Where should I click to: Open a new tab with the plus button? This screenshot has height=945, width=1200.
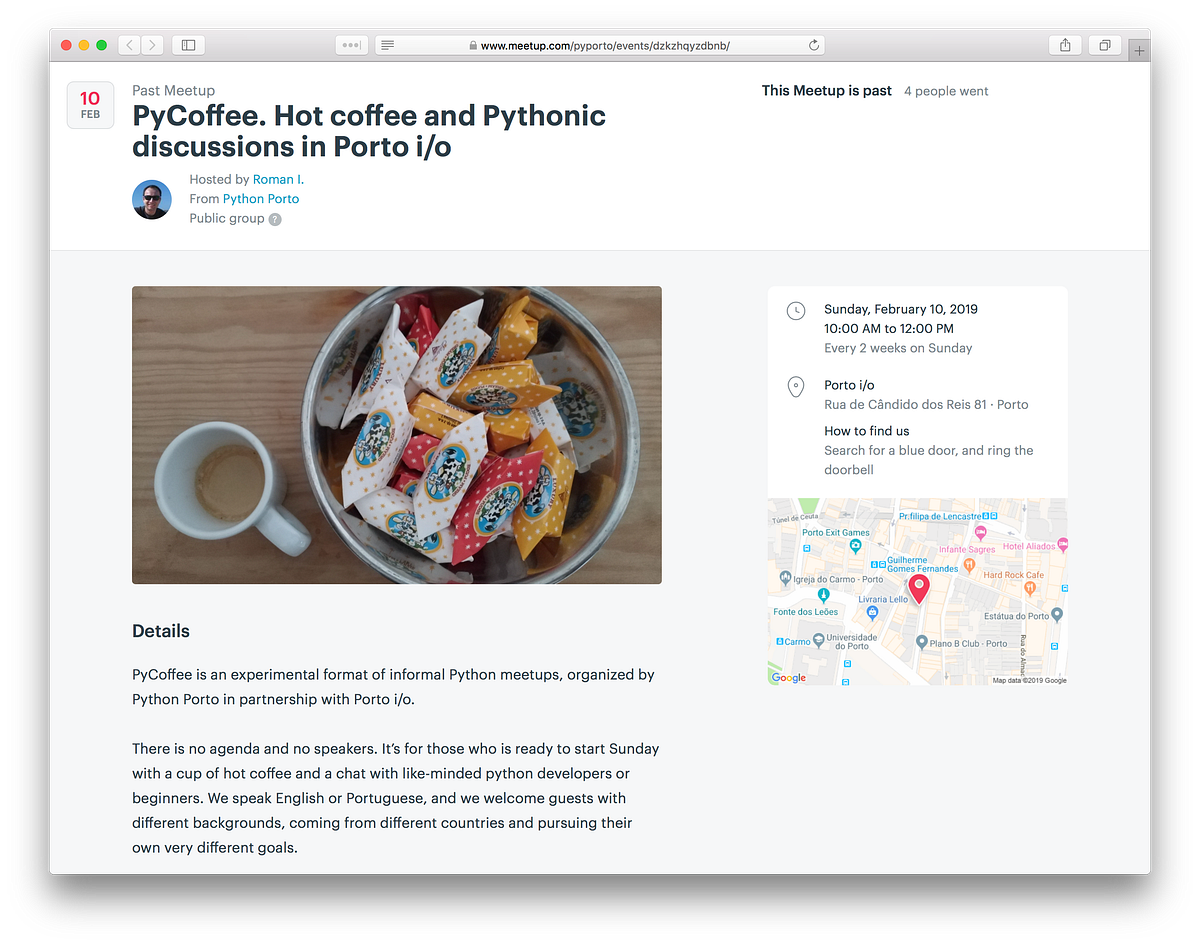[1139, 51]
